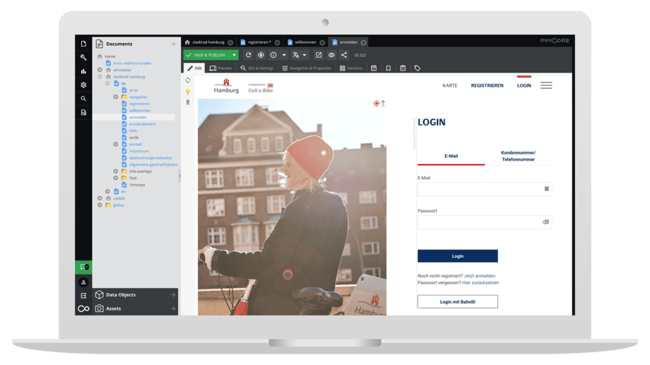Expand the Assets panel
Image resolution: width=650 pixels, height=365 pixels.
tap(173, 309)
